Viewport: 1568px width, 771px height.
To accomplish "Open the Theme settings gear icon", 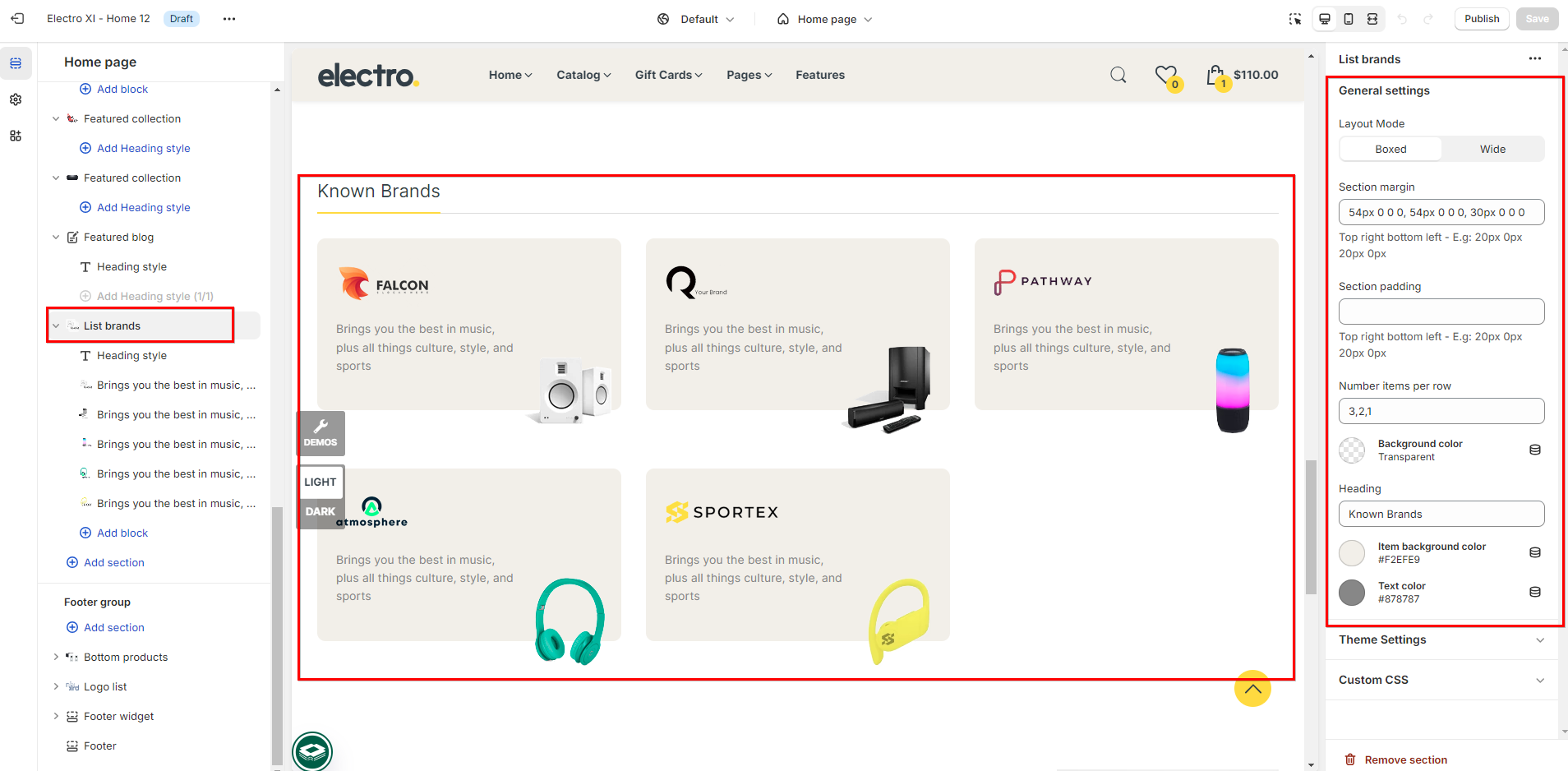I will (16, 99).
